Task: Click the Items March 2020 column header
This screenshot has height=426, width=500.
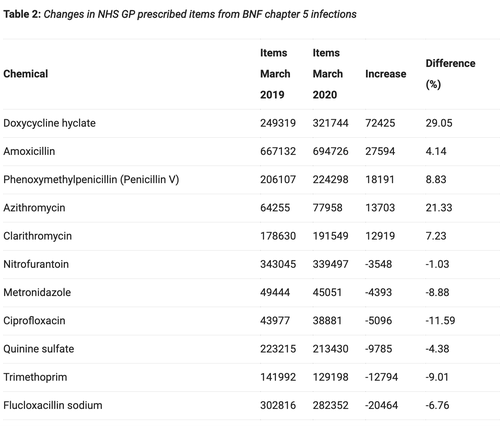Action: 328,74
